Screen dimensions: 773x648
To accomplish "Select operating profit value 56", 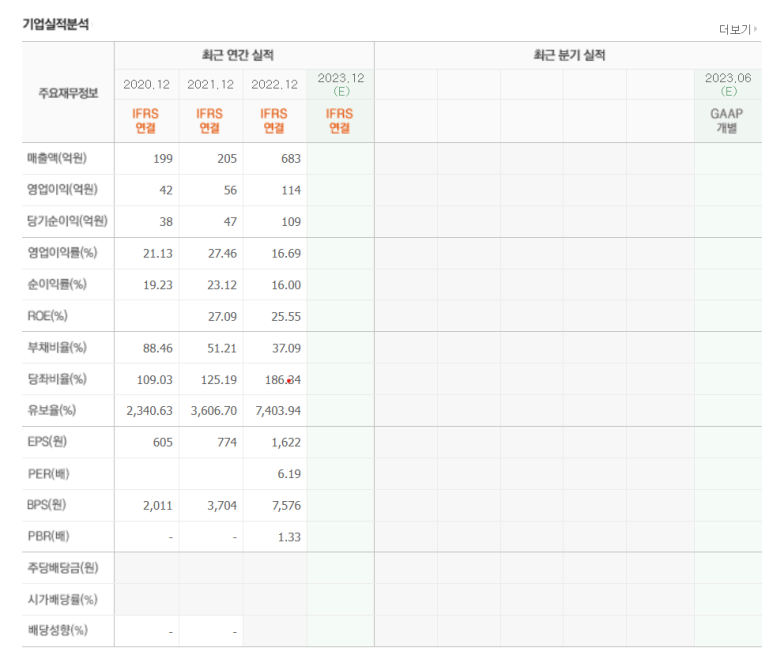I will point(230,190).
